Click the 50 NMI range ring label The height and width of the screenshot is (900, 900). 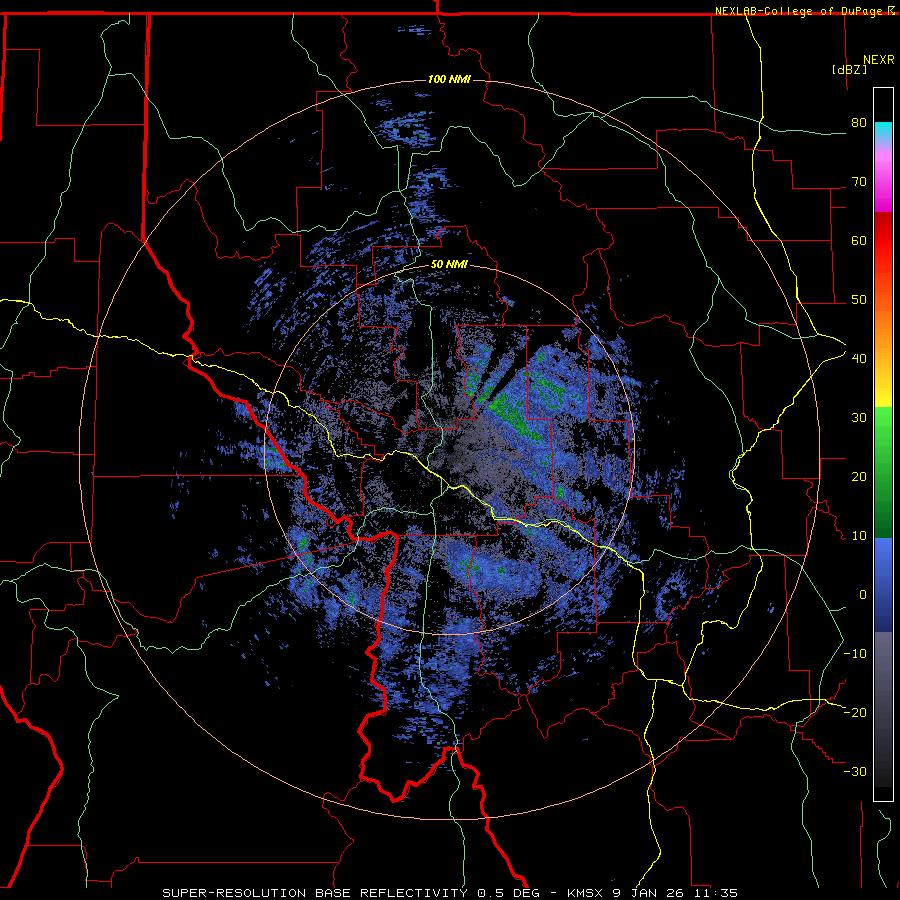tap(449, 265)
